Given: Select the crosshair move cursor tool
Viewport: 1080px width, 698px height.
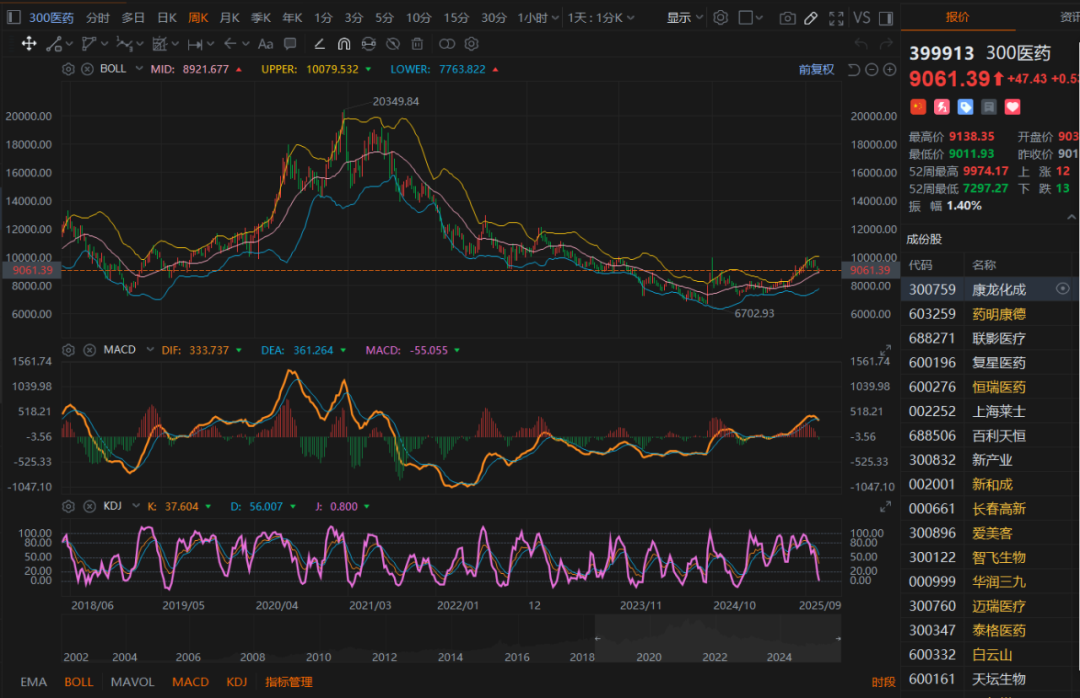Looking at the screenshot, I should pos(29,44).
